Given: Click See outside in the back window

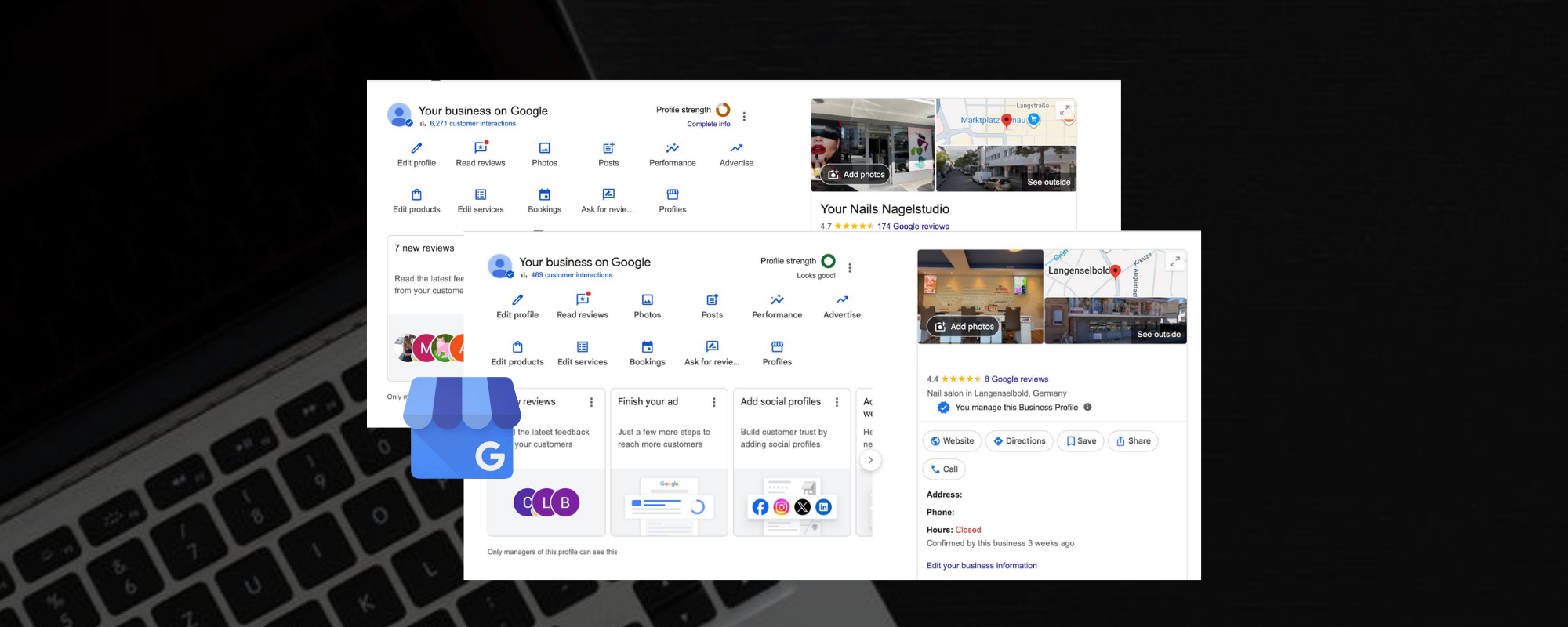Looking at the screenshot, I should click(x=1049, y=183).
